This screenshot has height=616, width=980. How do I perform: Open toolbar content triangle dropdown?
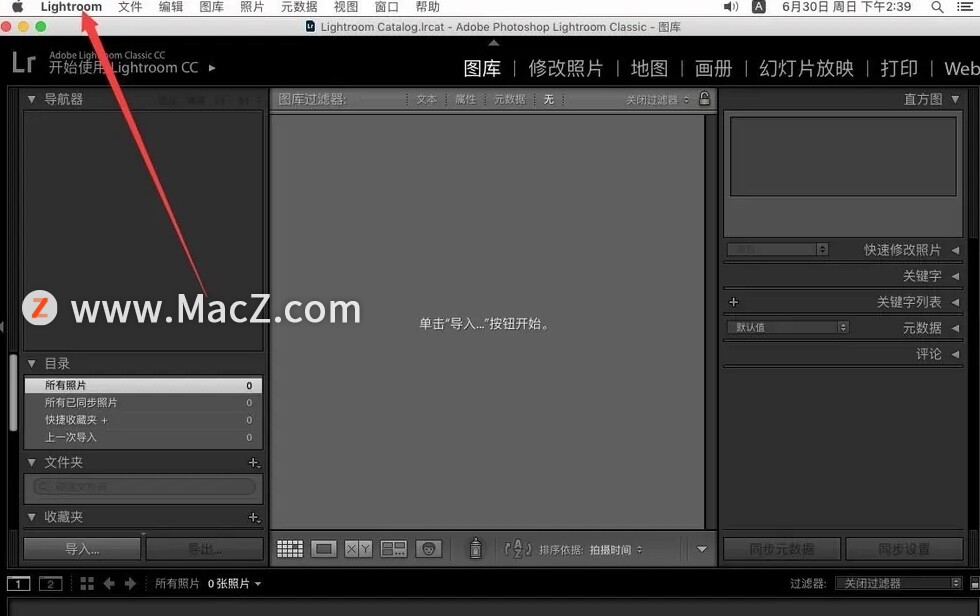702,549
